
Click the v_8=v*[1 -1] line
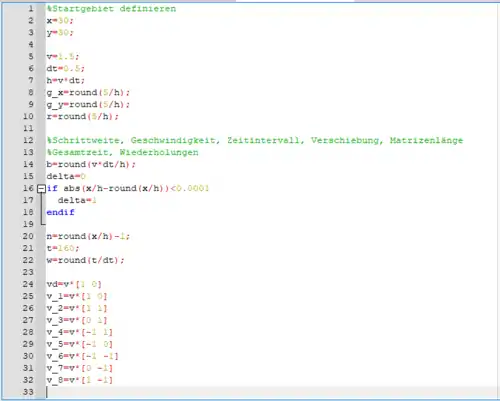coord(79,380)
